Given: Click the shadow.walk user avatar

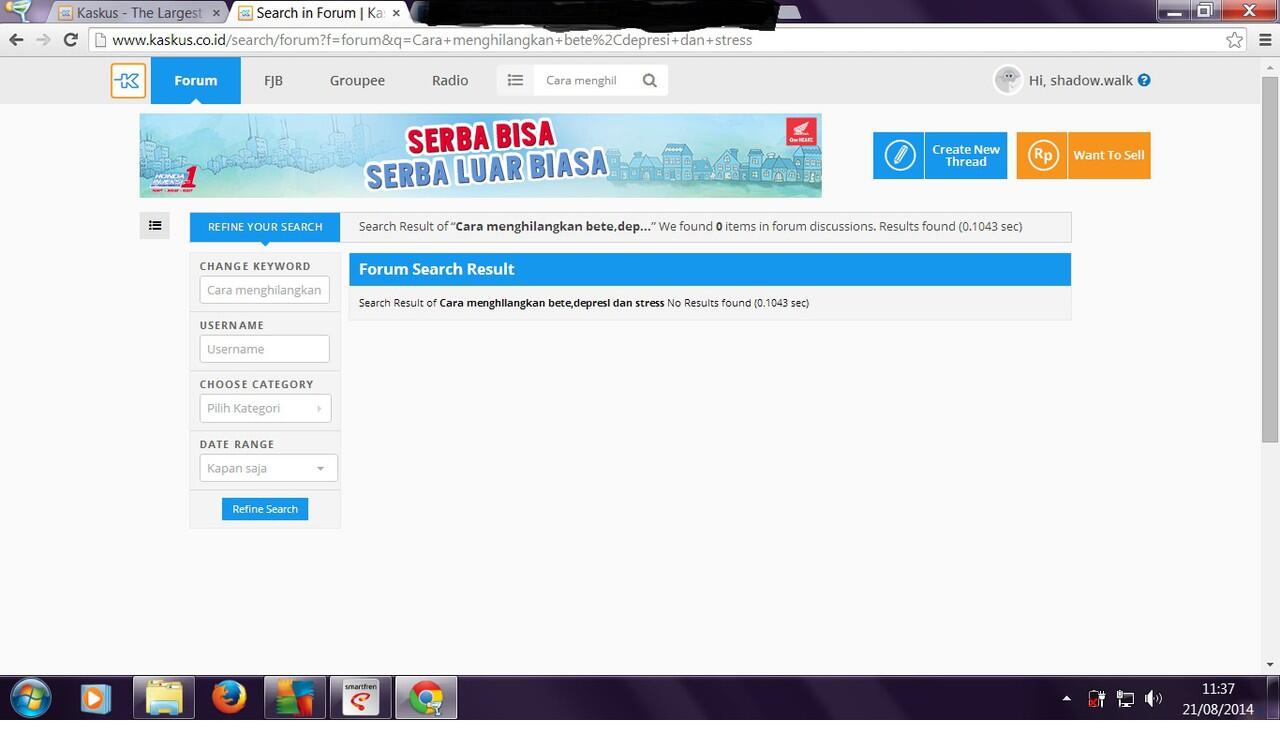Looking at the screenshot, I should (x=1007, y=80).
